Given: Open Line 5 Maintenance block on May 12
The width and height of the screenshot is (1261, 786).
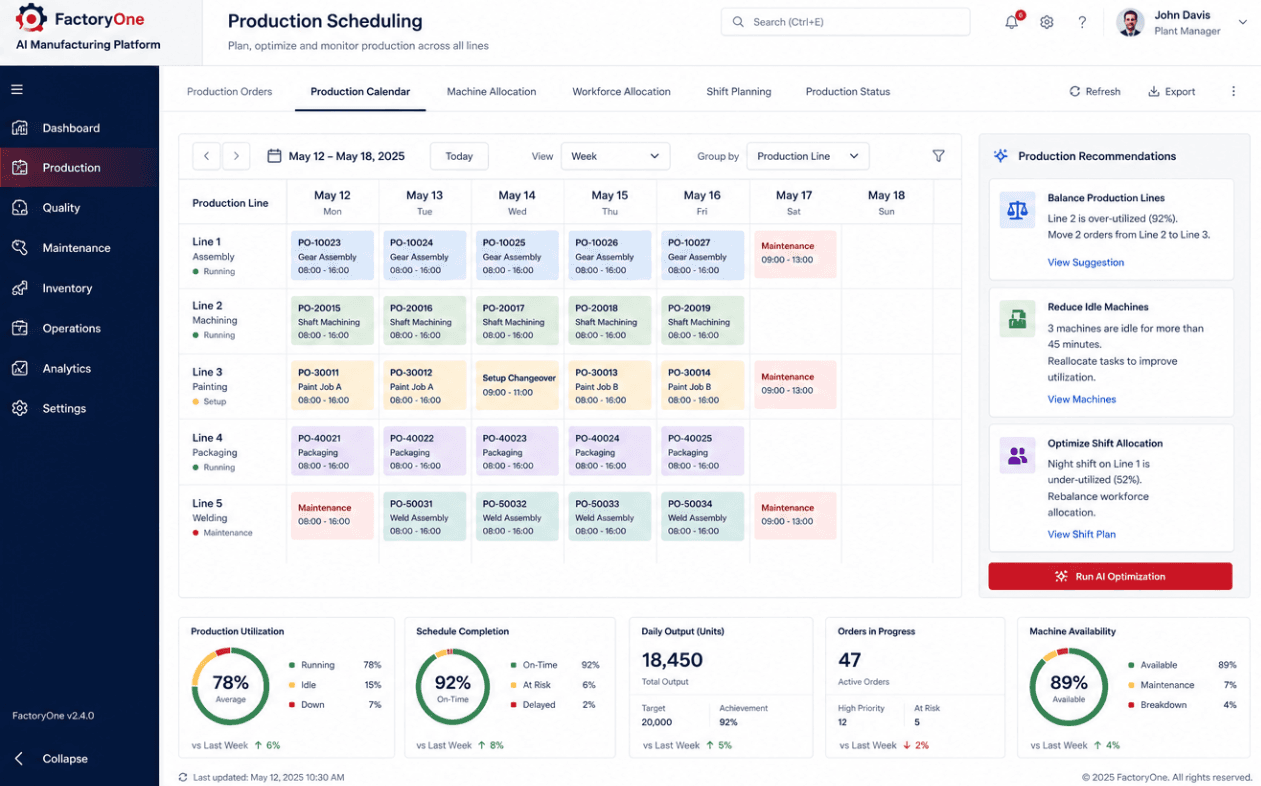Looking at the screenshot, I should [x=332, y=516].
